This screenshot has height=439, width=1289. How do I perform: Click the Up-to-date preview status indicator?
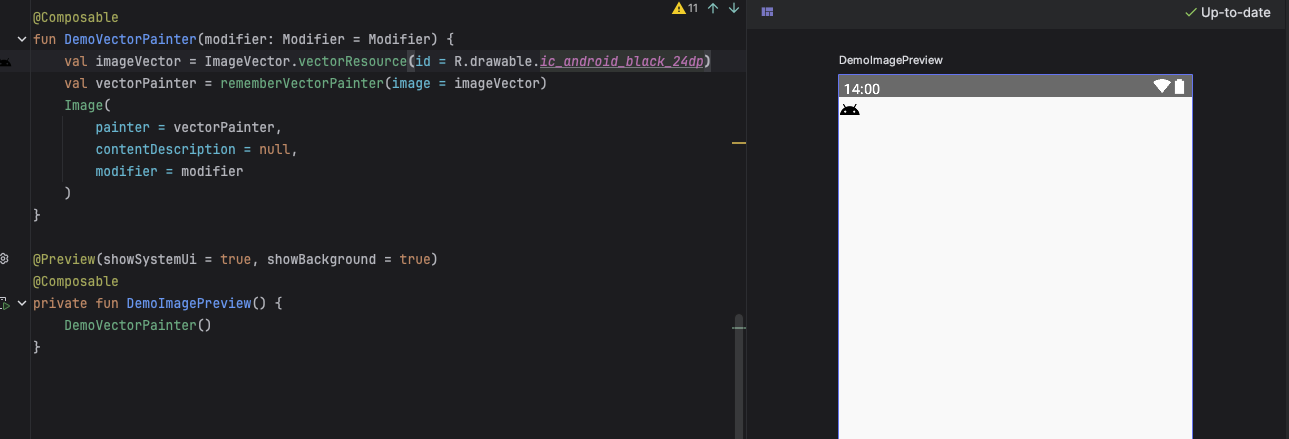pos(1227,13)
